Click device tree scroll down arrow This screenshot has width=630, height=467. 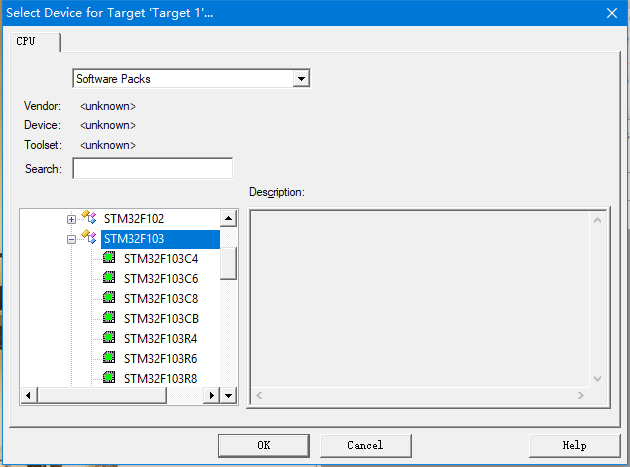(x=229, y=395)
